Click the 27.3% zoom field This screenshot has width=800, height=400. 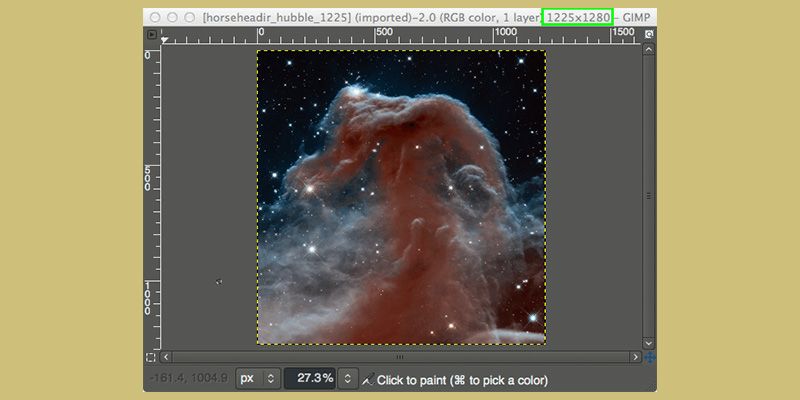click(x=310, y=379)
